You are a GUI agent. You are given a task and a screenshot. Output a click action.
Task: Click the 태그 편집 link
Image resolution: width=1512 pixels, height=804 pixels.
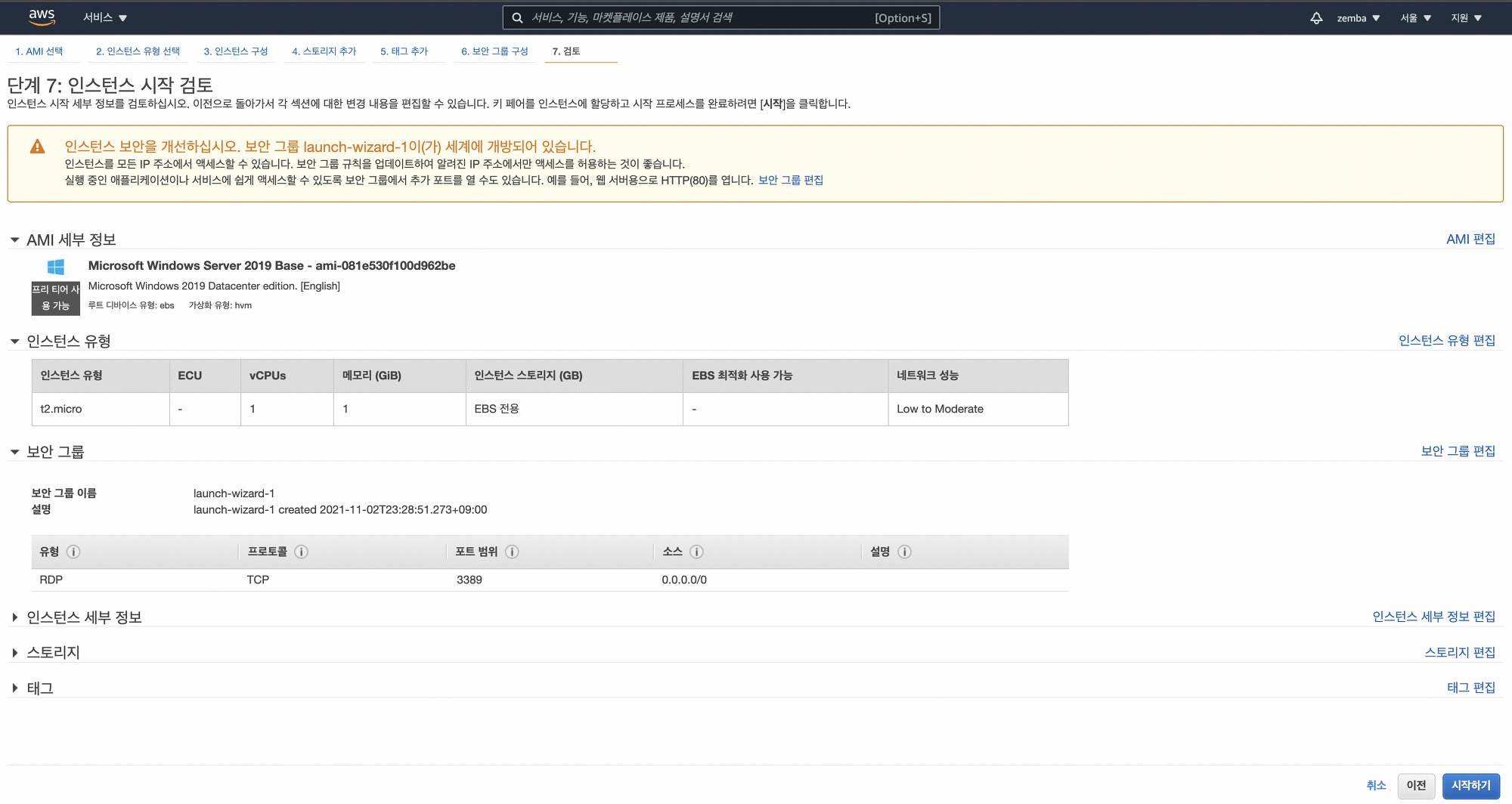(x=1471, y=687)
